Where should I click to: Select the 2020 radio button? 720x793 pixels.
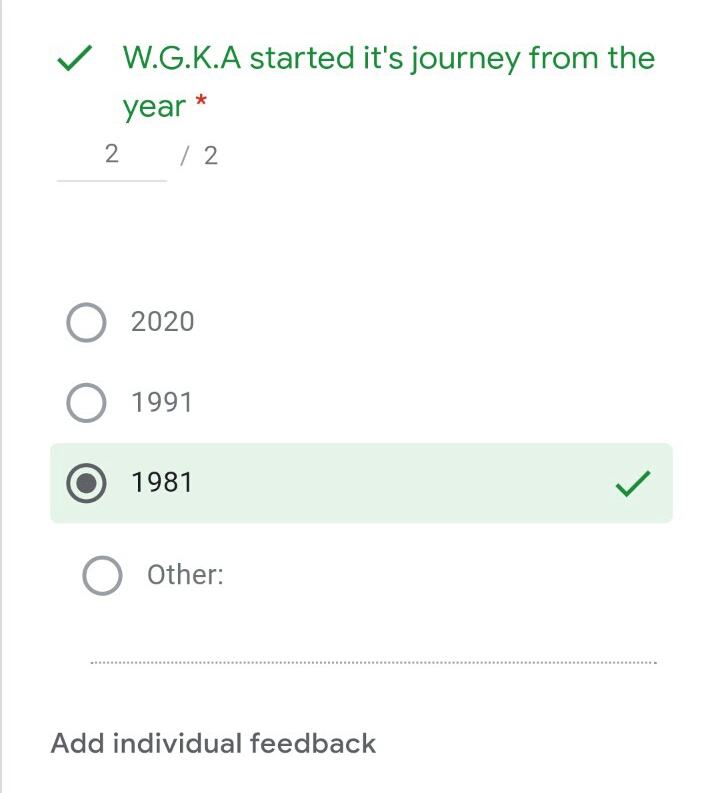[x=86, y=323]
